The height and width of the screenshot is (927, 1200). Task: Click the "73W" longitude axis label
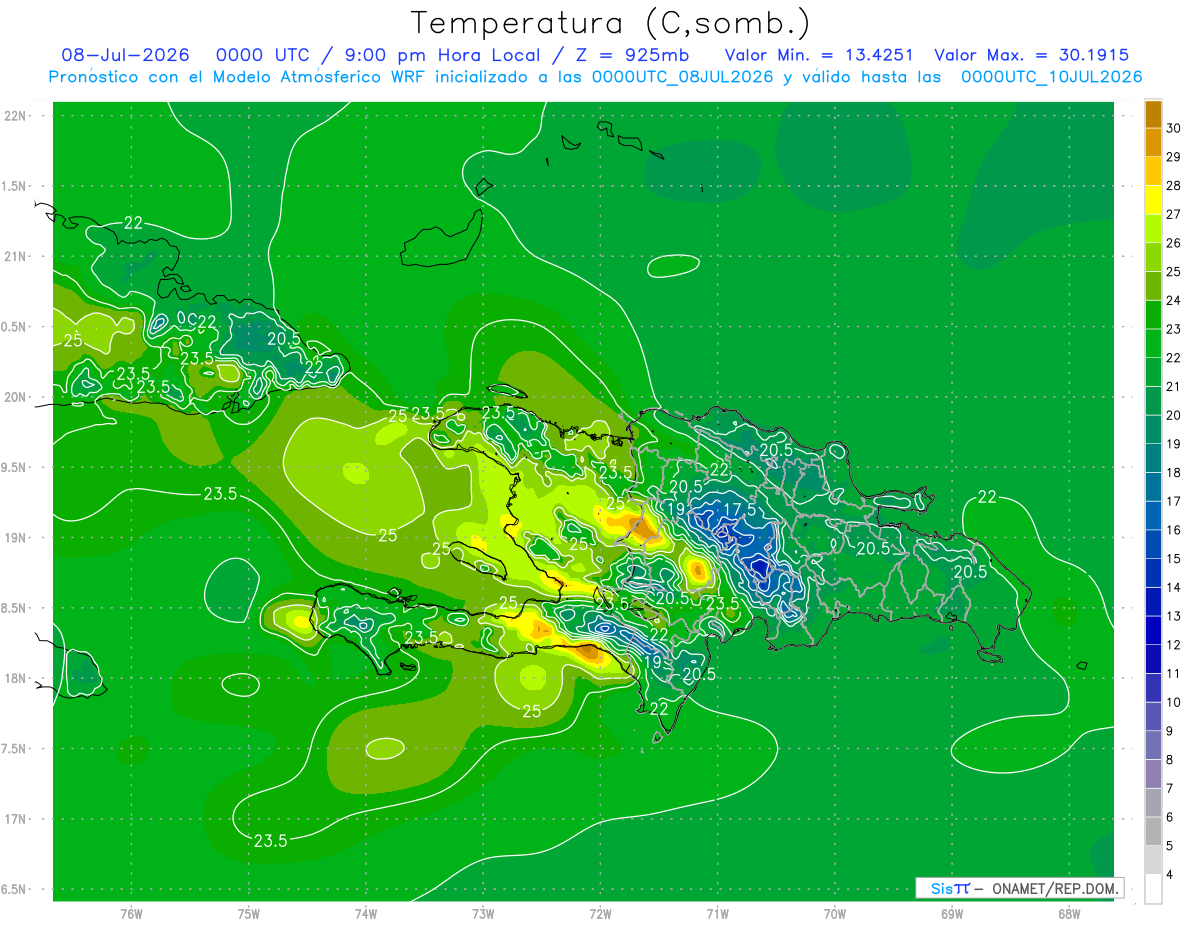coord(483,914)
